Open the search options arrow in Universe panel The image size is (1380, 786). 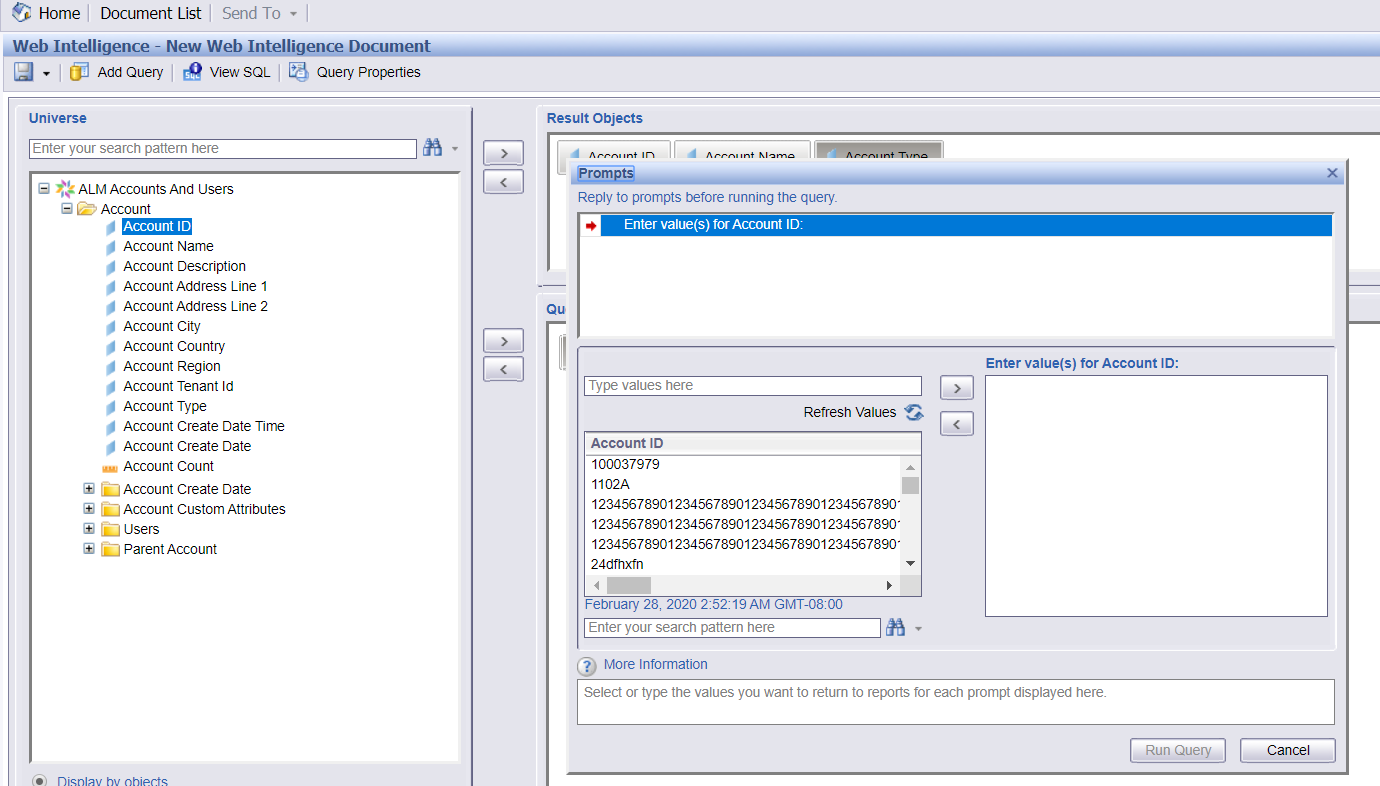click(x=455, y=149)
